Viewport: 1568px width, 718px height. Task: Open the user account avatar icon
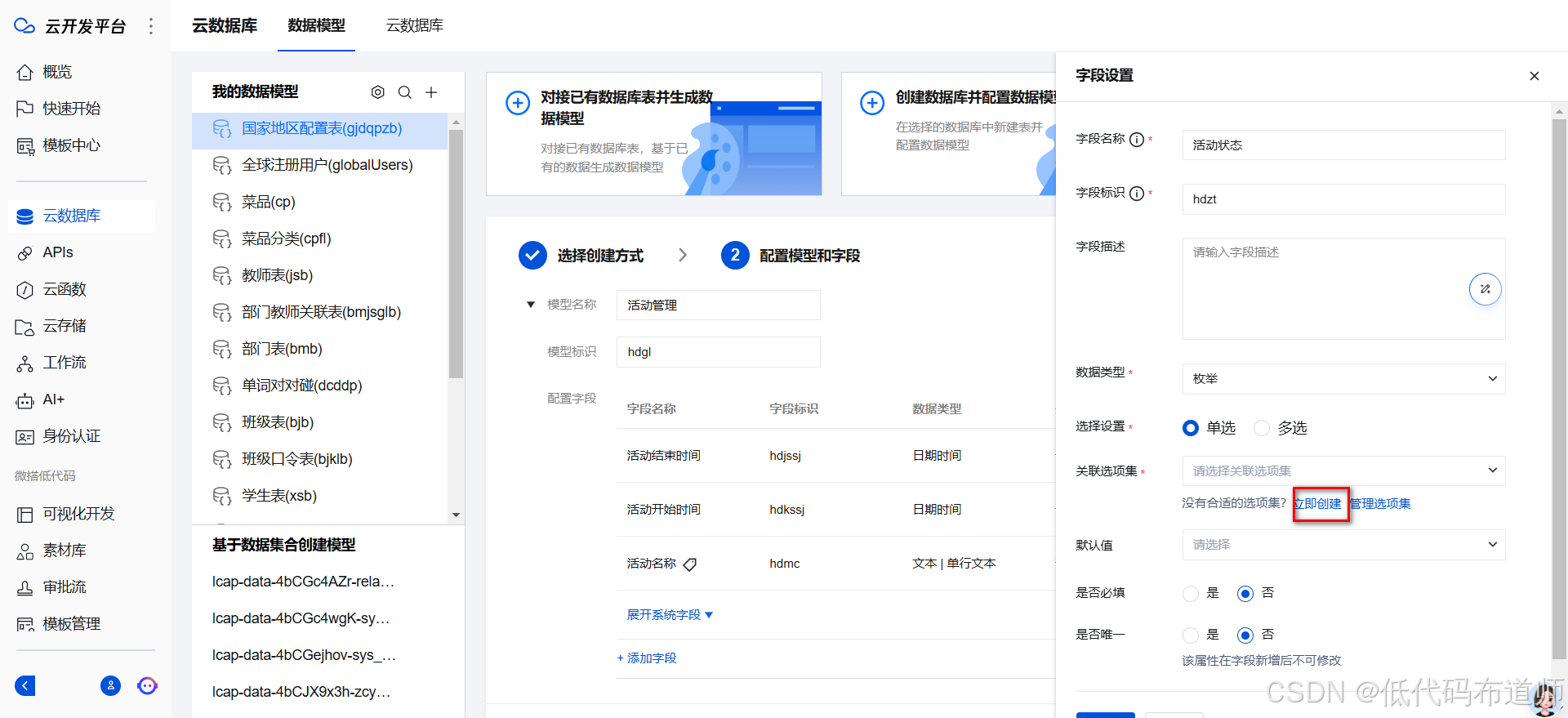(110, 686)
